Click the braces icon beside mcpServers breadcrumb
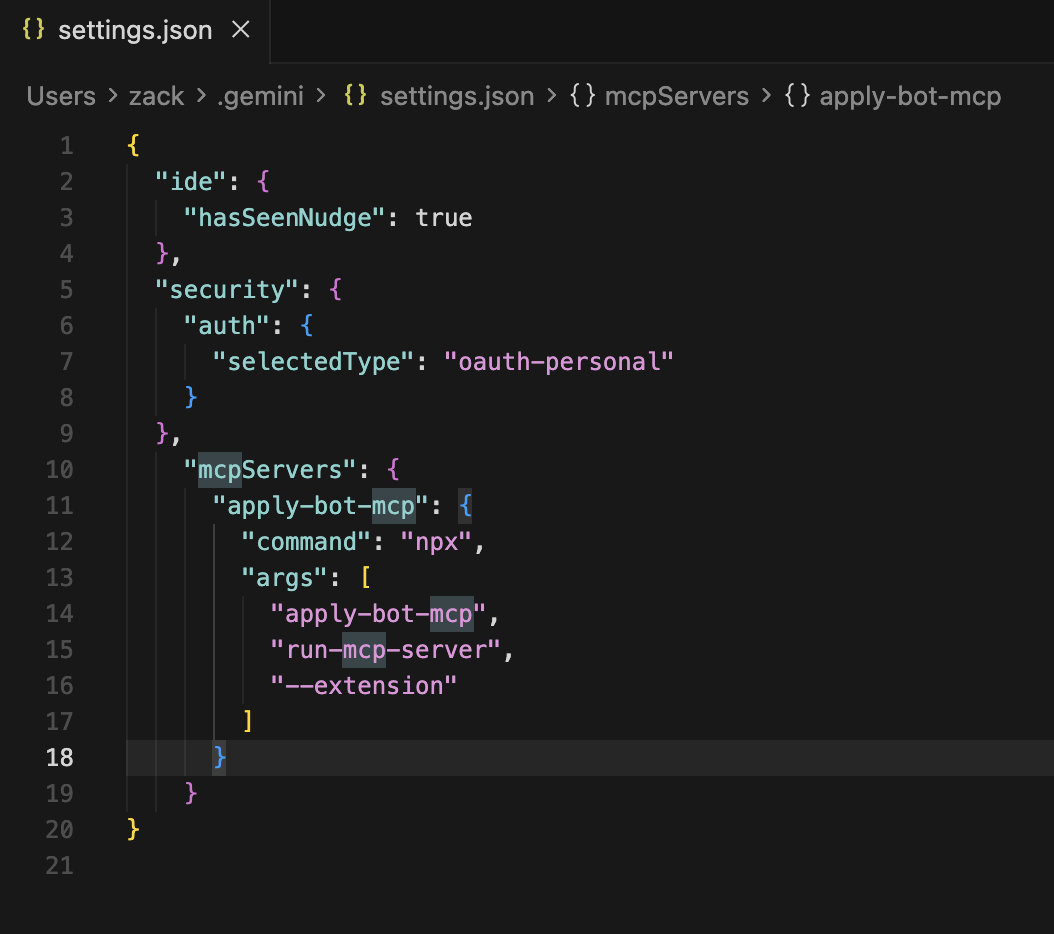 [582, 96]
